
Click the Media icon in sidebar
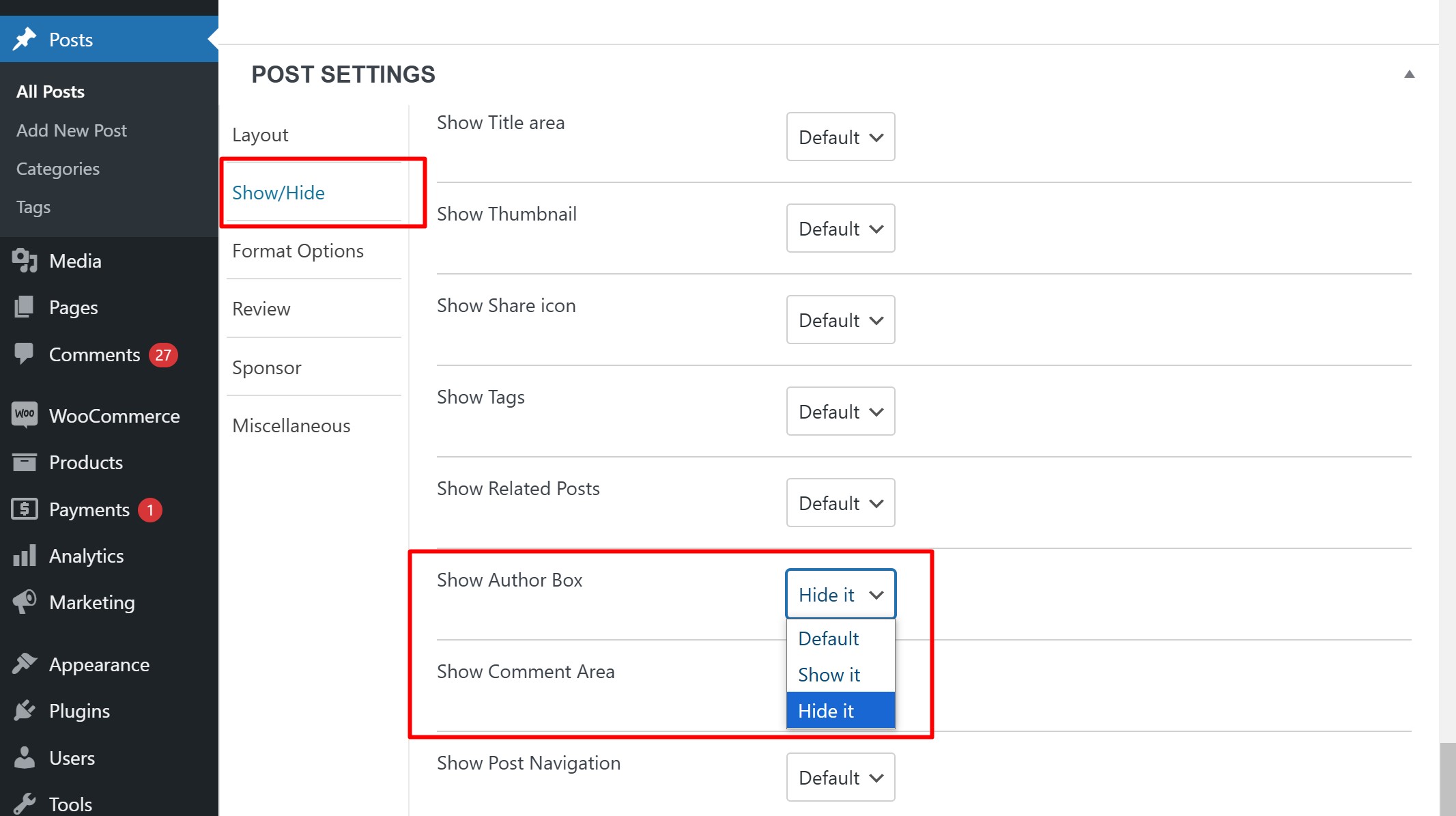click(25, 261)
